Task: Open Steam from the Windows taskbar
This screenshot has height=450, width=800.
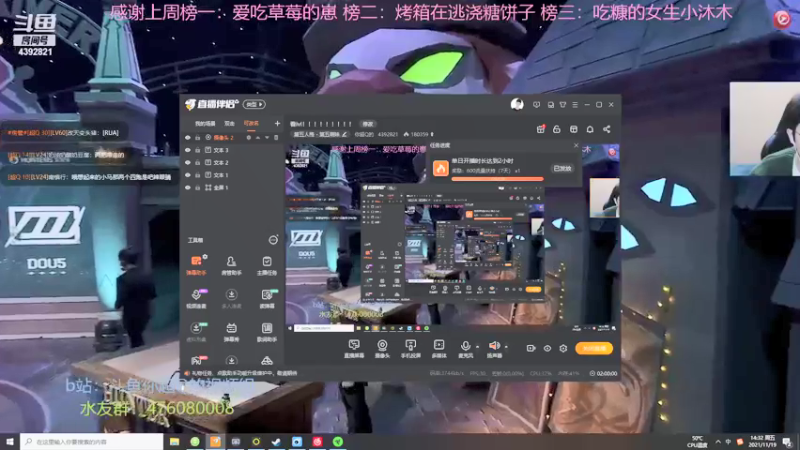Action: 277,441
